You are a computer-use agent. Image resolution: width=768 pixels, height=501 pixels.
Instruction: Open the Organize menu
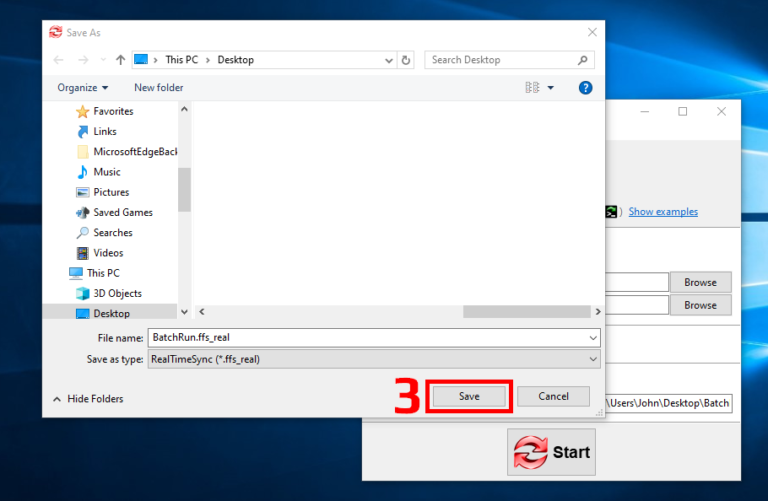[x=82, y=88]
